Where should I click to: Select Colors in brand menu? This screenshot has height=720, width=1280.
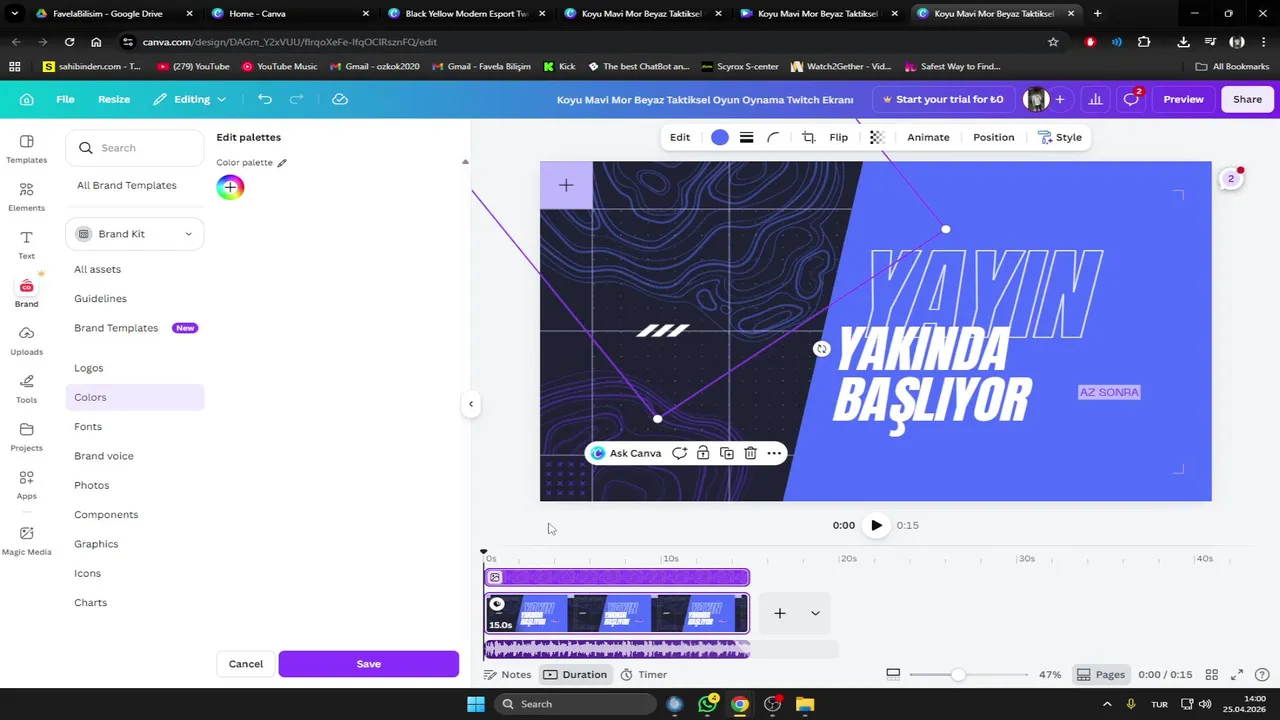(135, 397)
